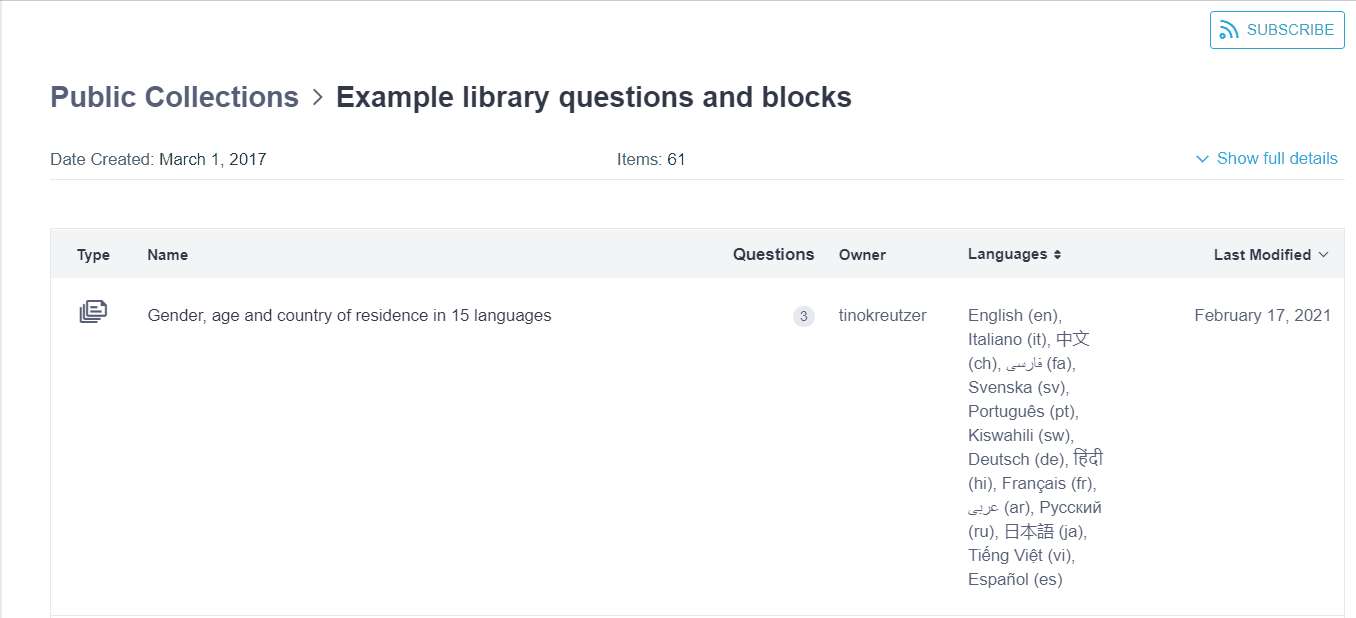This screenshot has width=1356, height=618.
Task: Select owner tinokreutzer in the row
Action: point(882,316)
